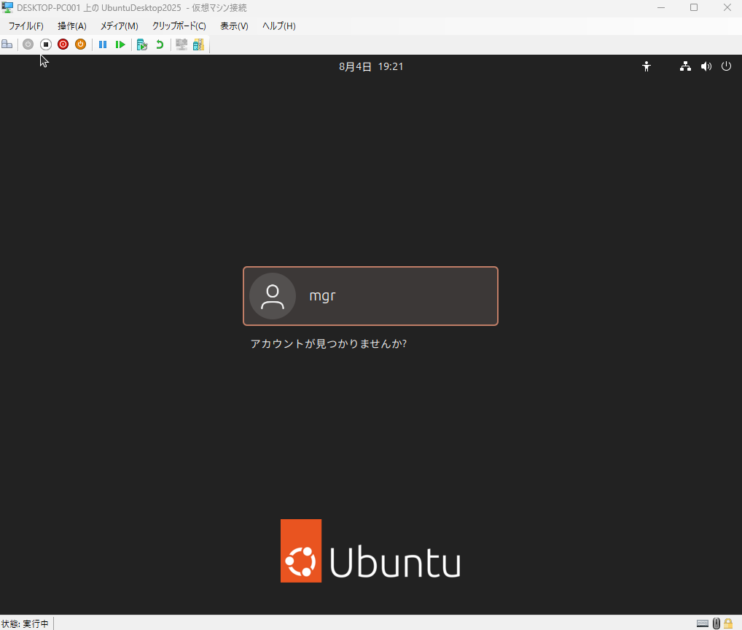Image resolution: width=742 pixels, height=630 pixels.
Task: Select the mgr user account
Action: coord(371,296)
